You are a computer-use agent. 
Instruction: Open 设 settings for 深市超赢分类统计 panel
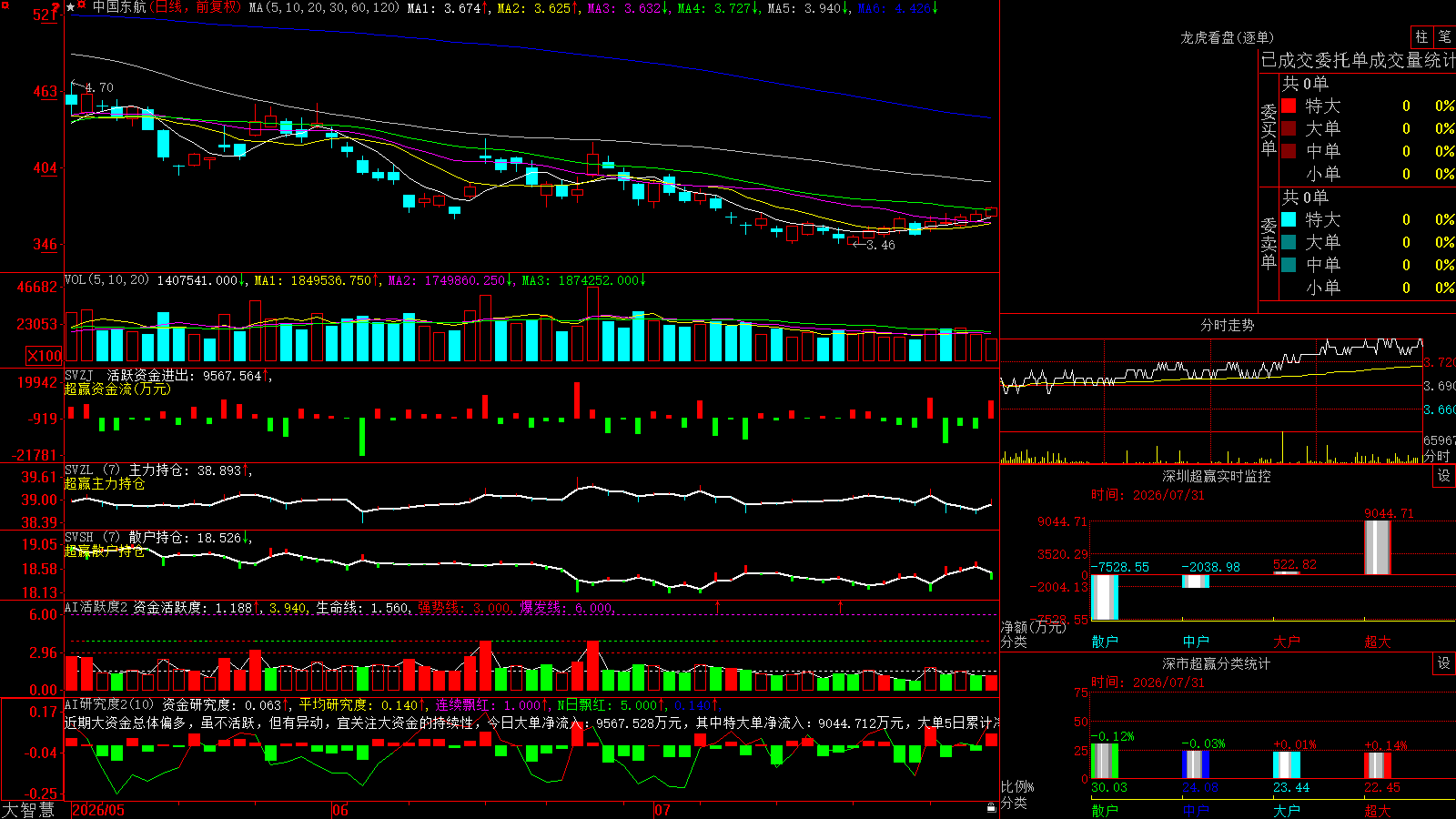click(x=1444, y=663)
